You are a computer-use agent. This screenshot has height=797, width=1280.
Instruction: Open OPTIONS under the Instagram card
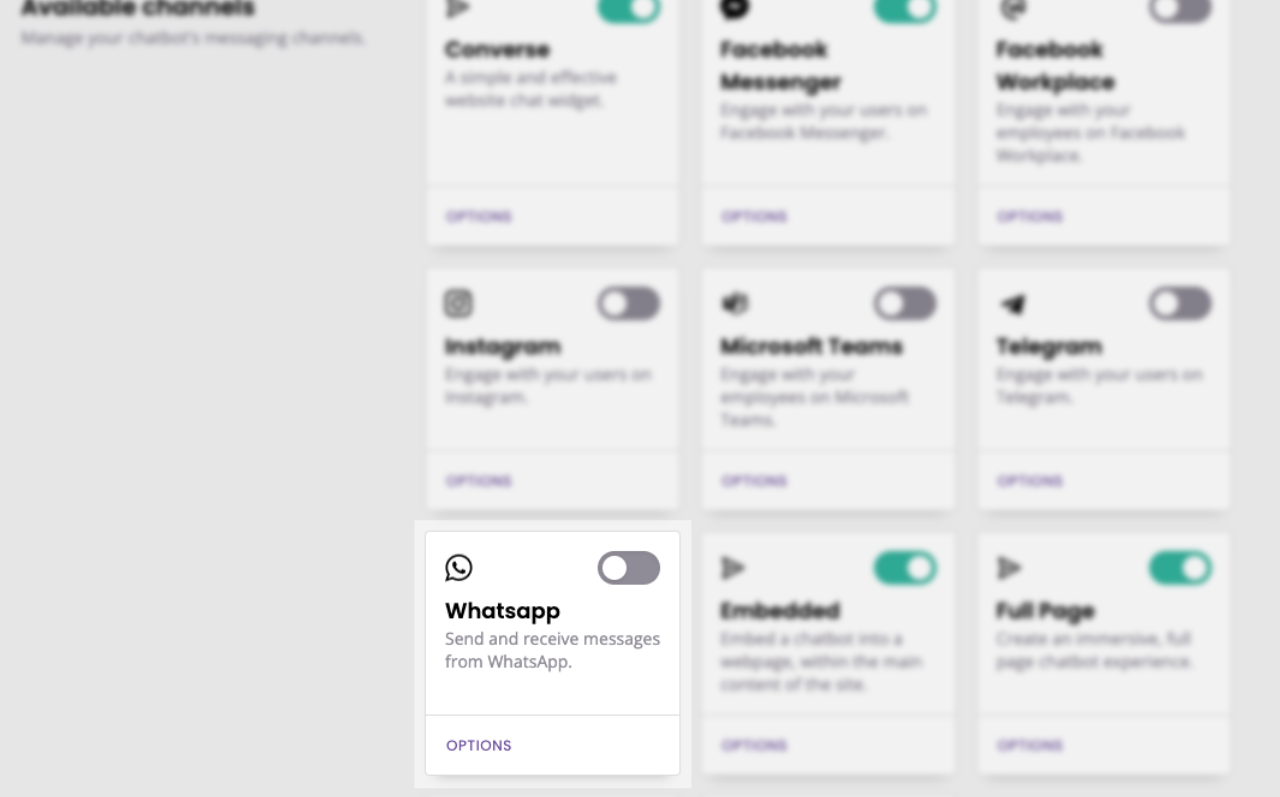[479, 481]
